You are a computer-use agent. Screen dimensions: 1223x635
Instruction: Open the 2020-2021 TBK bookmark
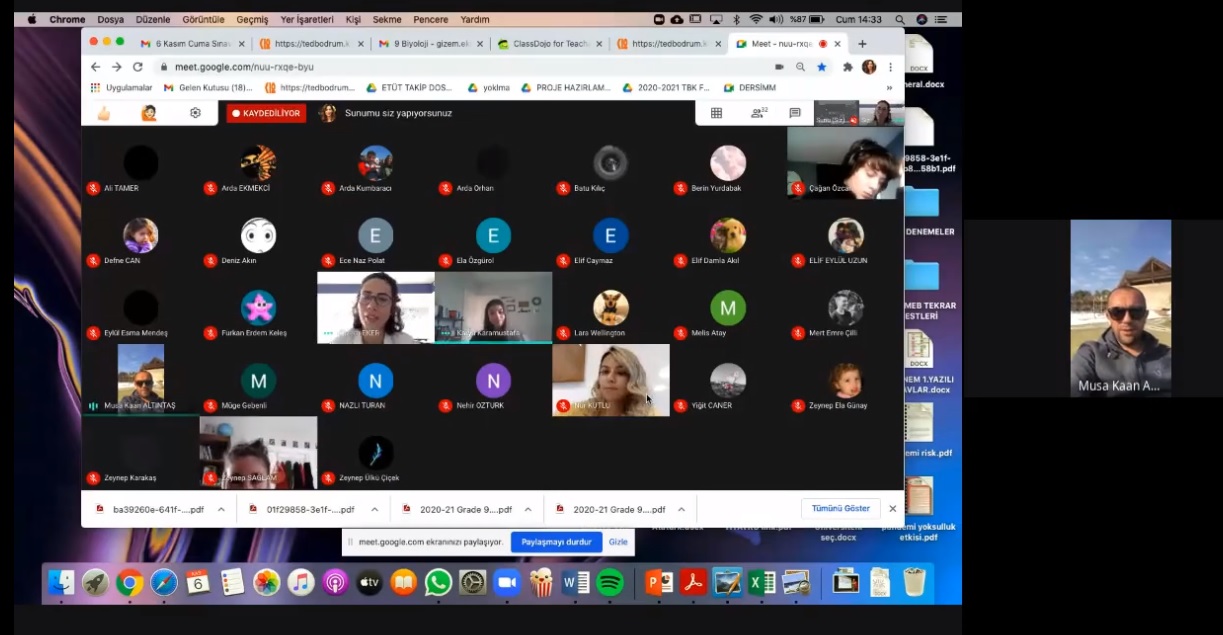tap(666, 88)
